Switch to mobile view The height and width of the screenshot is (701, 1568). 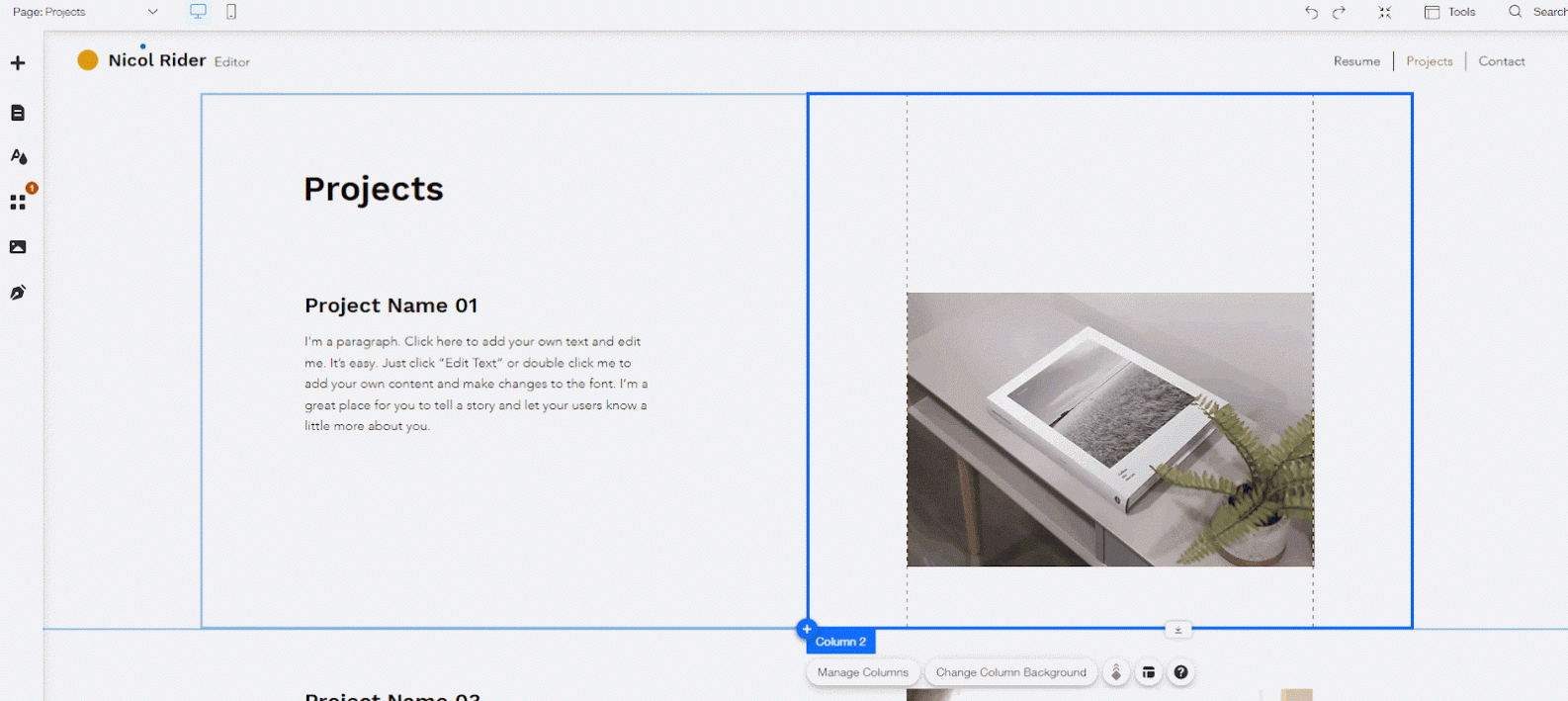[x=231, y=12]
